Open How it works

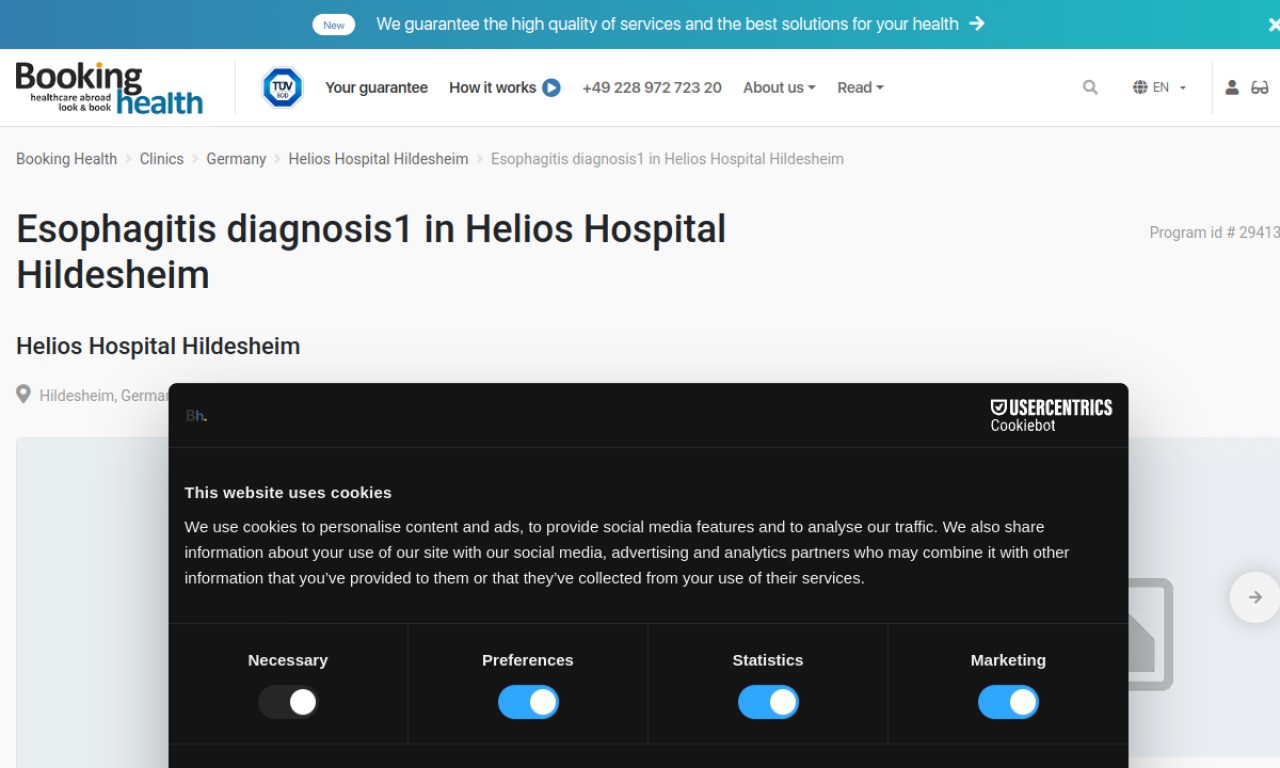493,88
